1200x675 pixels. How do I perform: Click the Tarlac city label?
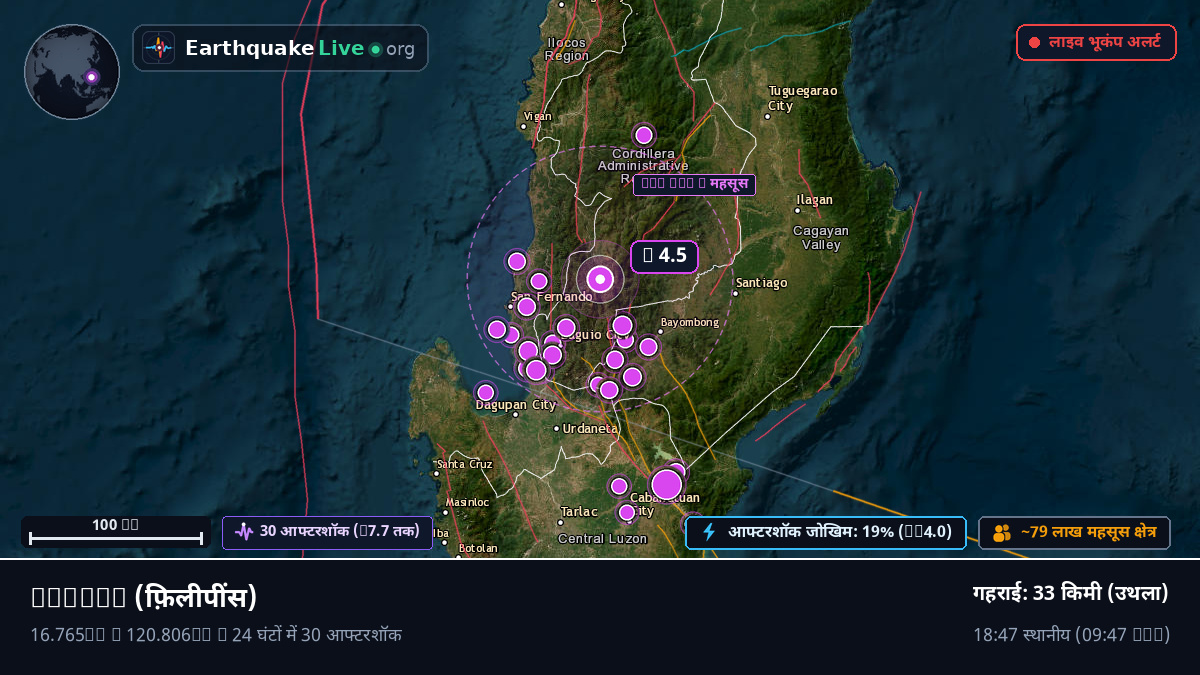tap(579, 511)
